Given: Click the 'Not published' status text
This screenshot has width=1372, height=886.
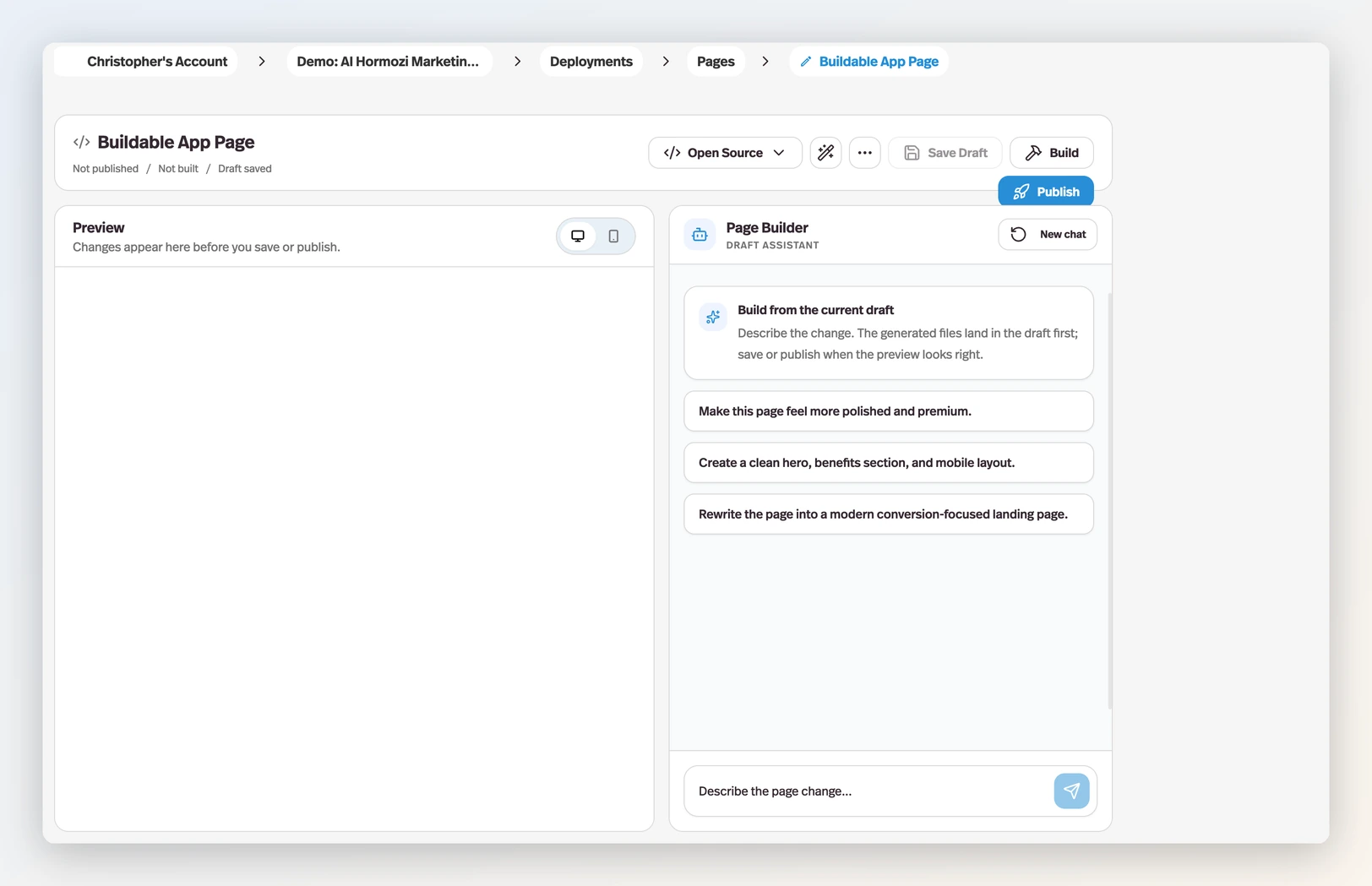Looking at the screenshot, I should 106,169.
